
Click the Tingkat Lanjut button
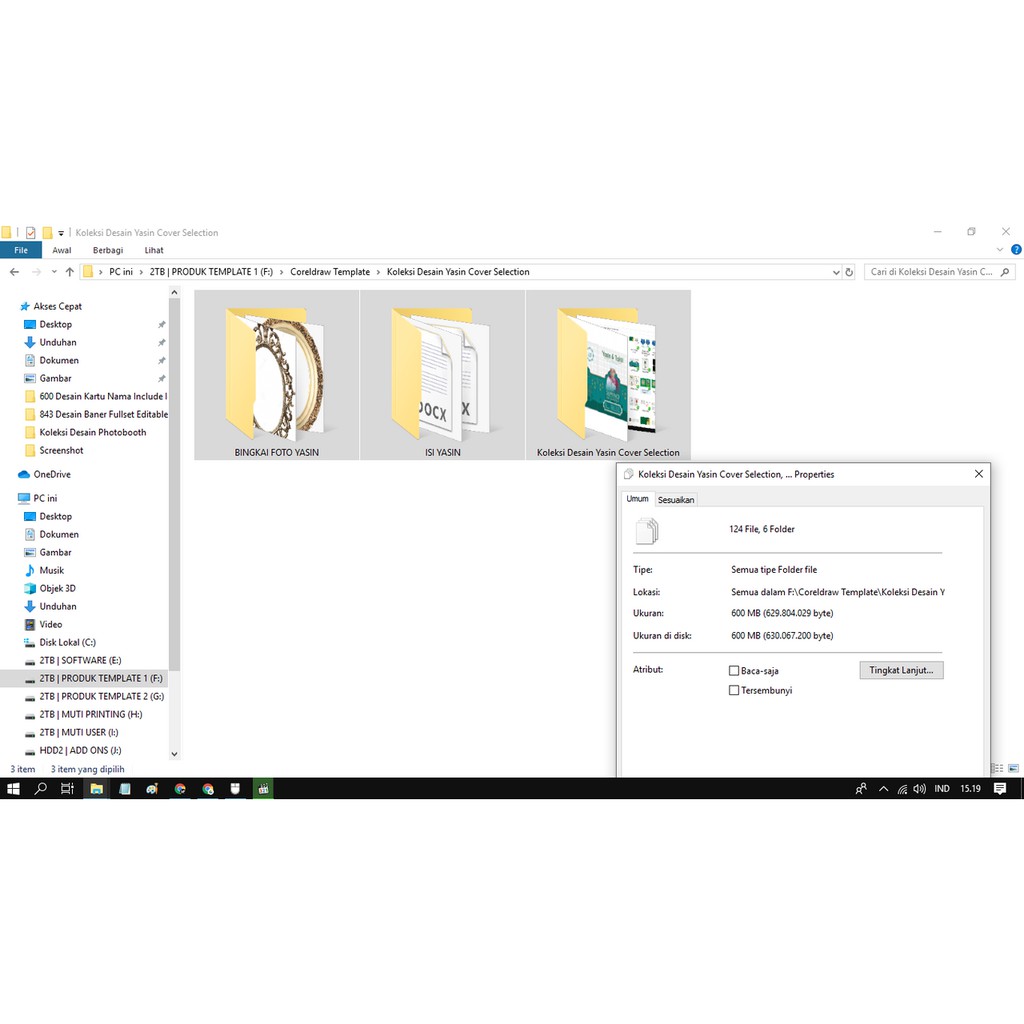click(x=900, y=670)
